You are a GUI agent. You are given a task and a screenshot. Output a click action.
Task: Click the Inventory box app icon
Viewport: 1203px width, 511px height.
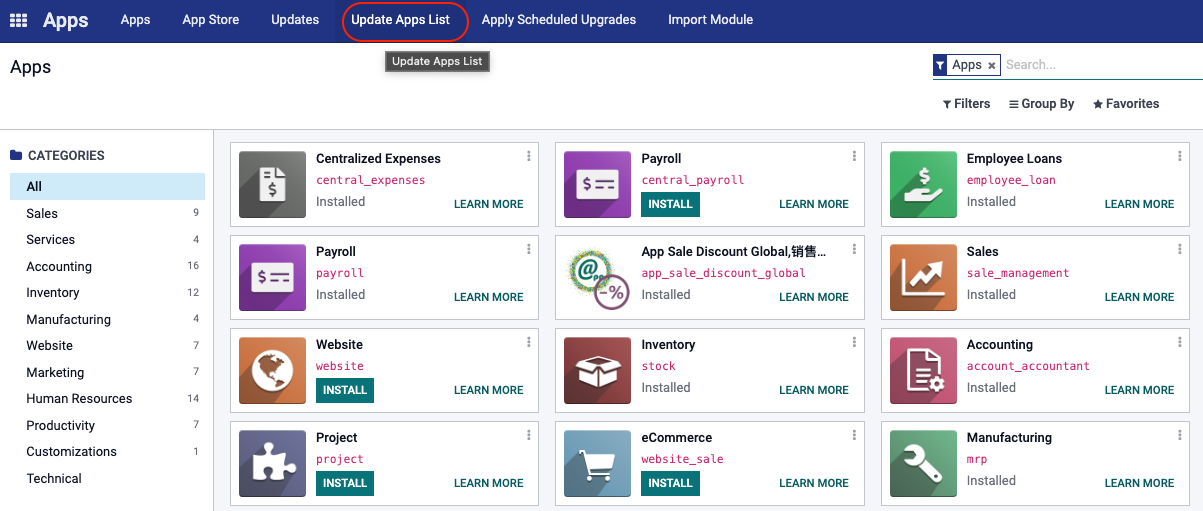[x=597, y=371]
